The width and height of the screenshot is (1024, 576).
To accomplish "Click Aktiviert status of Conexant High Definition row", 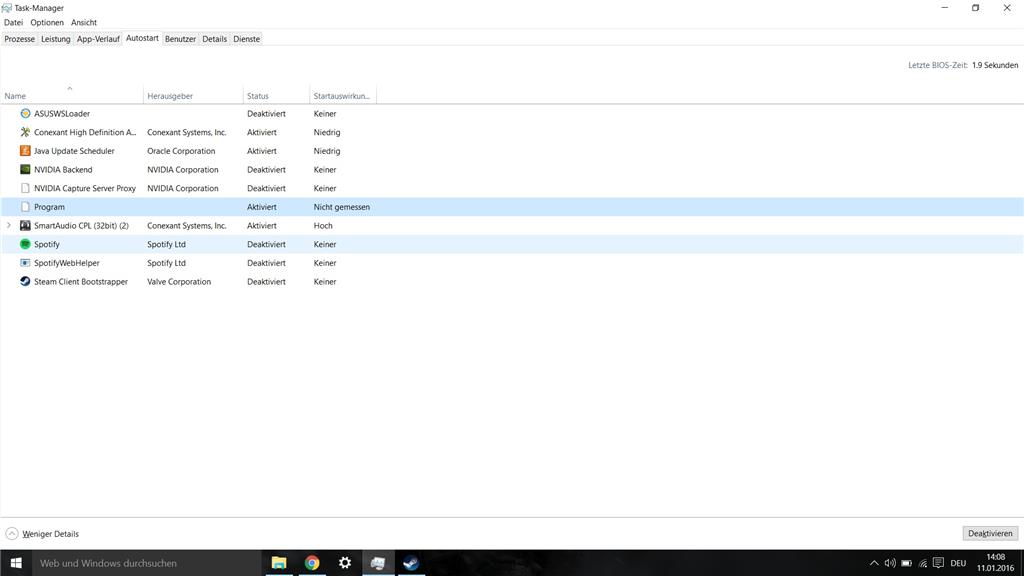I will point(262,132).
